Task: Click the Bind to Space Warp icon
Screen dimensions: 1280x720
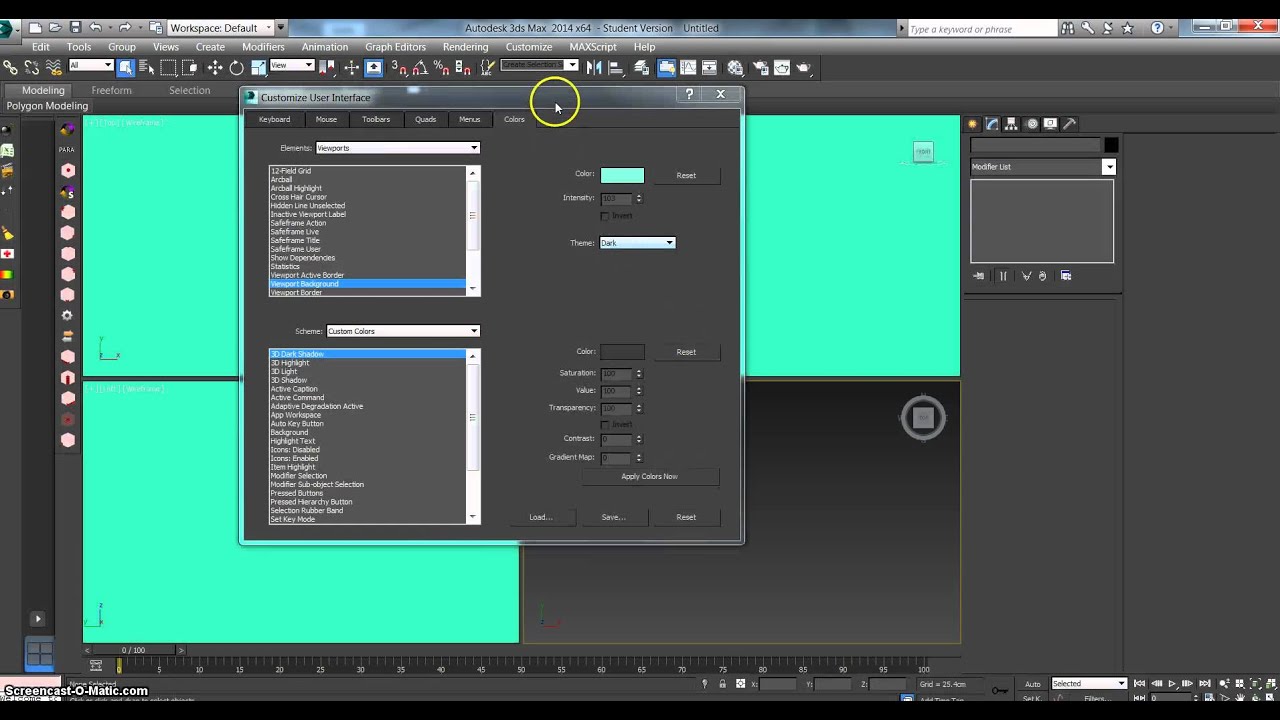Action: click(x=53, y=67)
